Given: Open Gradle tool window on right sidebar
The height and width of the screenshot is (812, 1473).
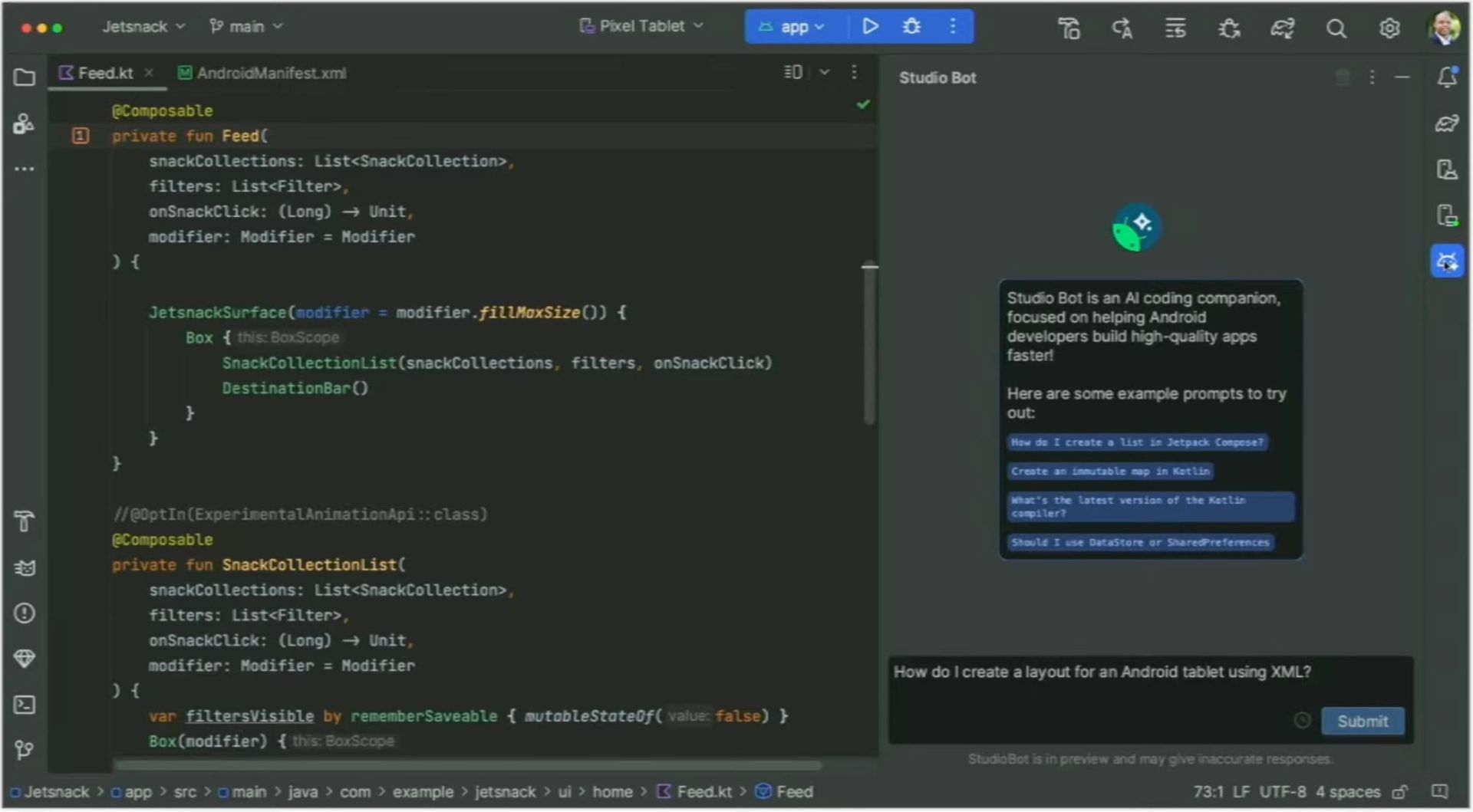Looking at the screenshot, I should 1448,123.
